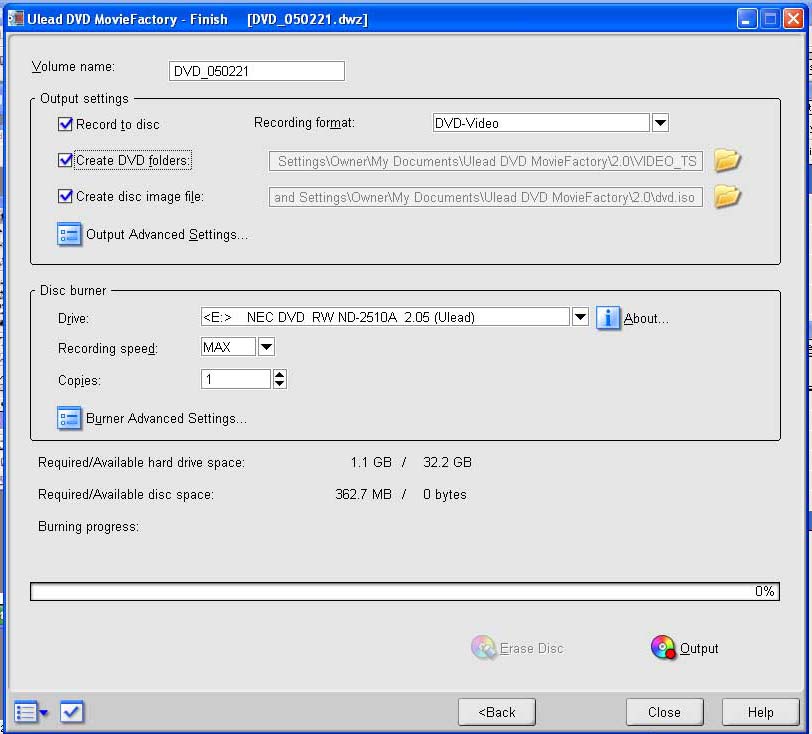This screenshot has width=812, height=734.
Task: Click the Ulead DVD MovieFactory title bar icon
Action: click(16, 19)
